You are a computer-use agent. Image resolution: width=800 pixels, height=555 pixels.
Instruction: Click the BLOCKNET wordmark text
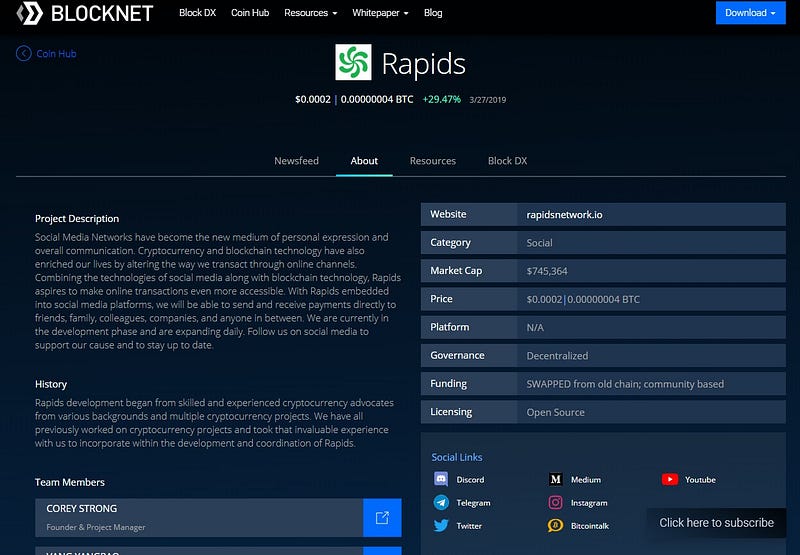(x=102, y=13)
